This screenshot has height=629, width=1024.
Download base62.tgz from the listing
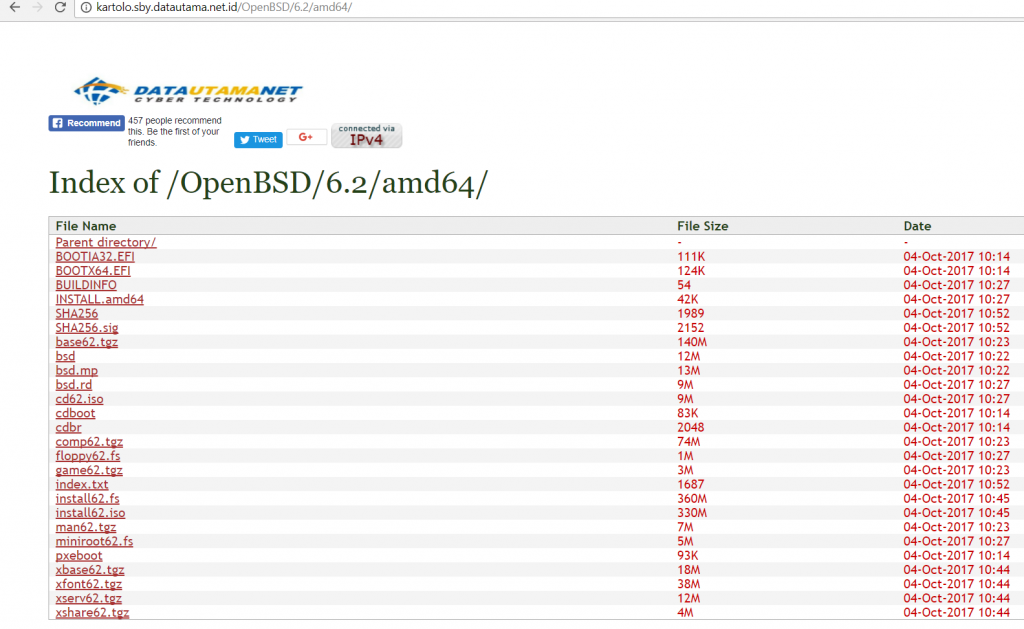coord(86,342)
